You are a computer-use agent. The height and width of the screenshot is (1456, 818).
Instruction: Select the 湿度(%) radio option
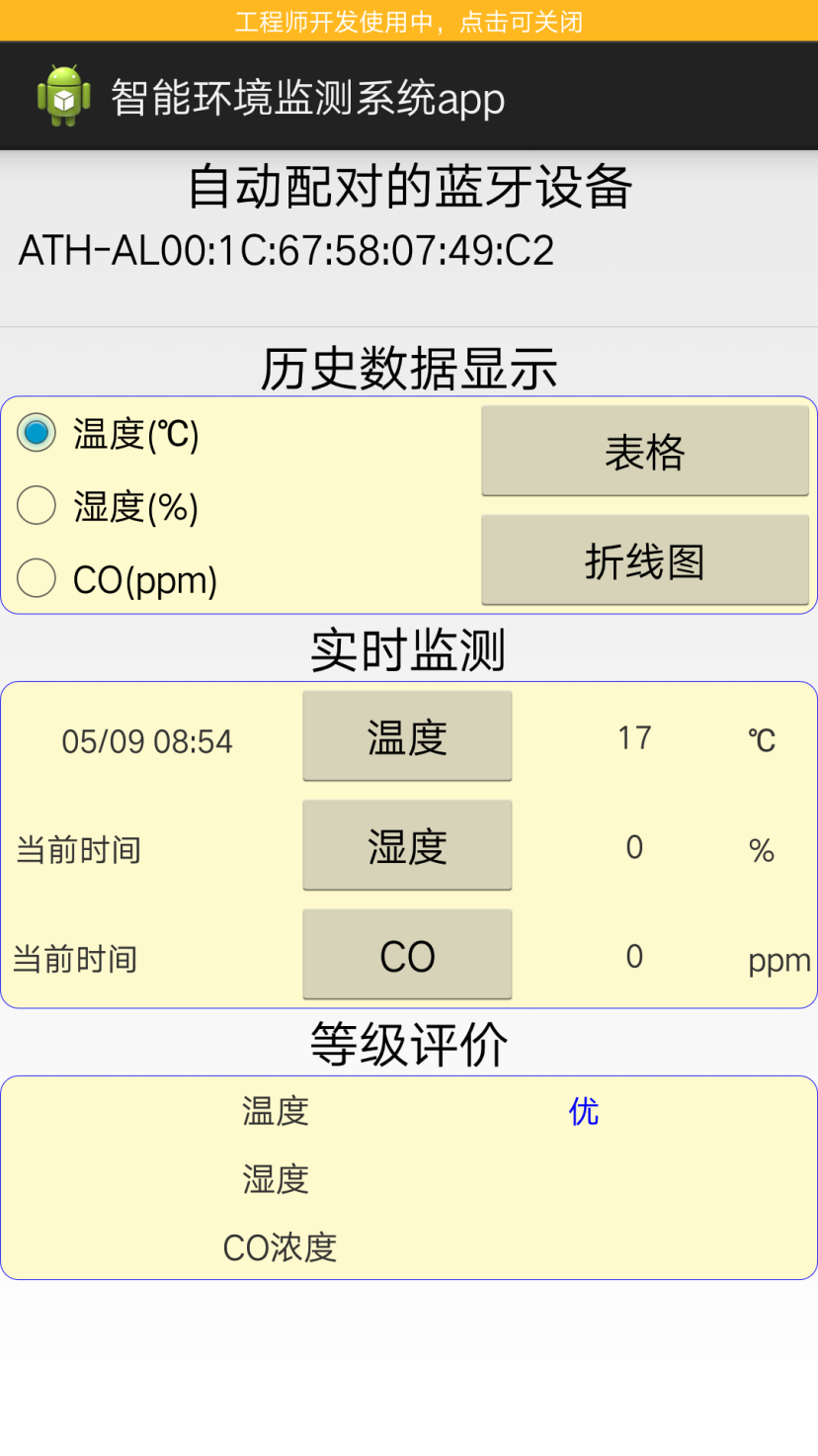38,506
